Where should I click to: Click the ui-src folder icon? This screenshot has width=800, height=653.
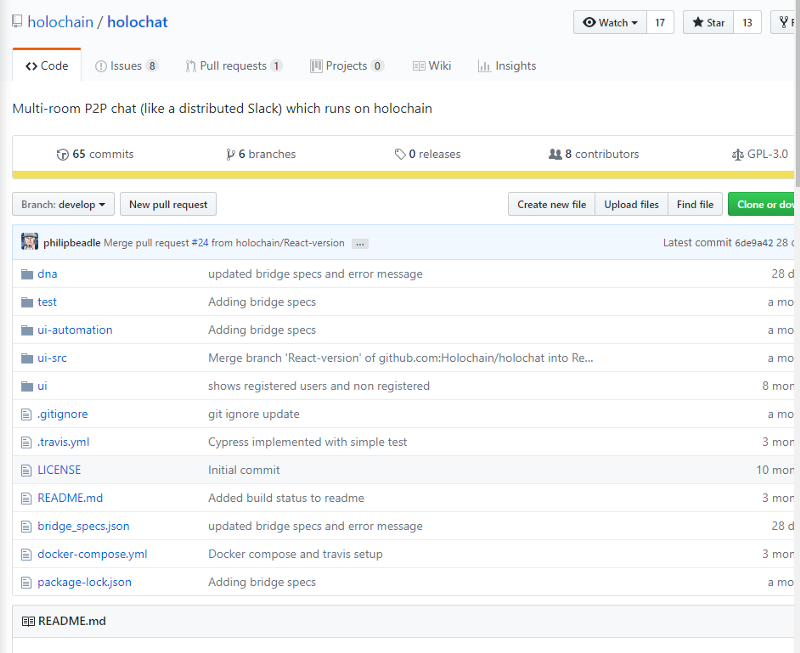pos(27,358)
